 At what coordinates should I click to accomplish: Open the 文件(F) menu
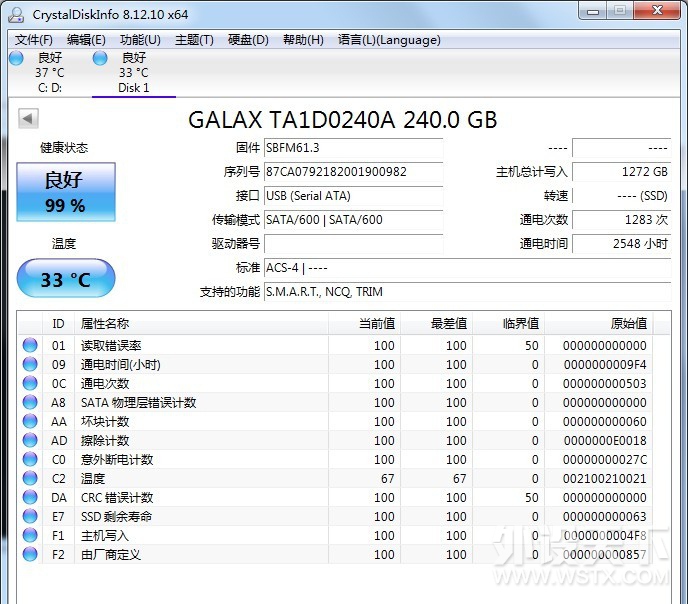34,40
